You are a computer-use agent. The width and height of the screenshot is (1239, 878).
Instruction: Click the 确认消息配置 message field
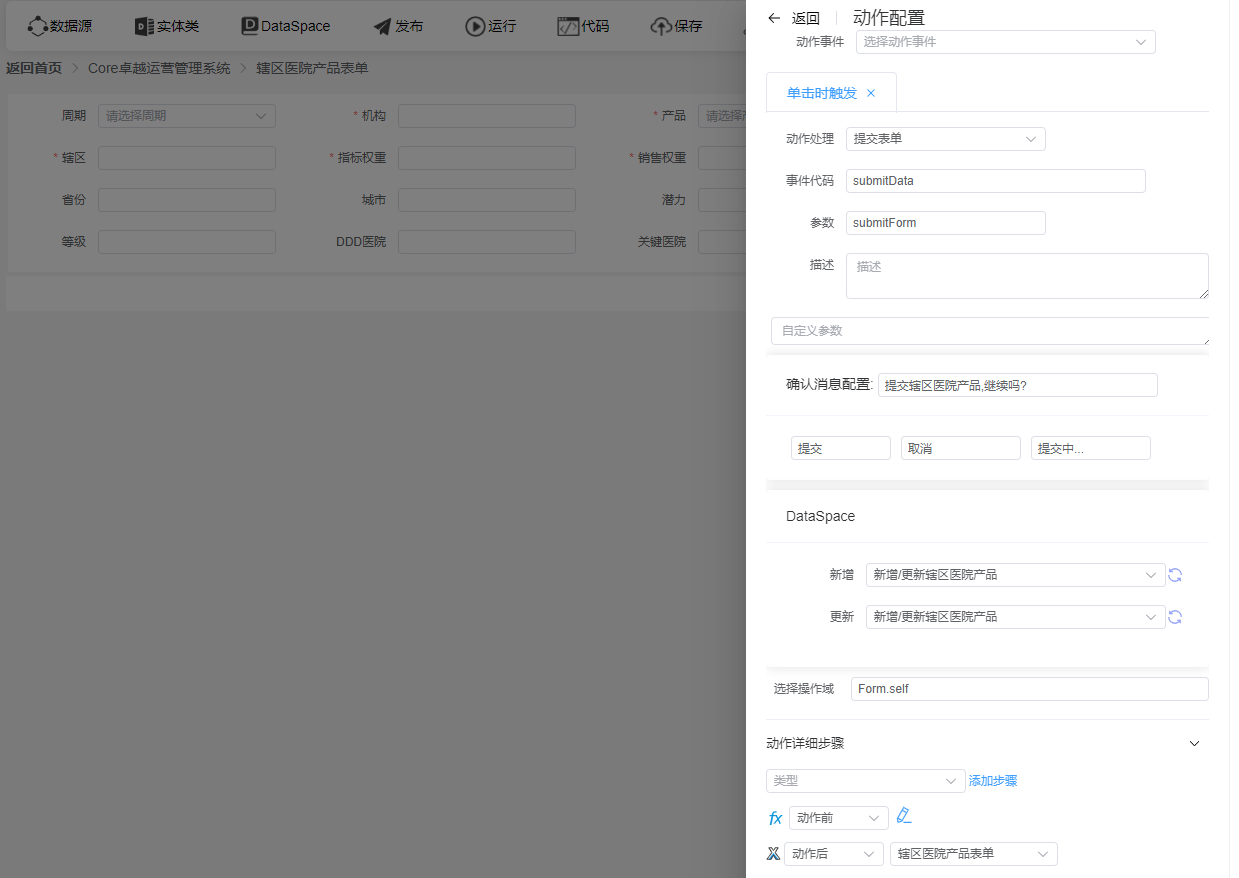[1018, 385]
